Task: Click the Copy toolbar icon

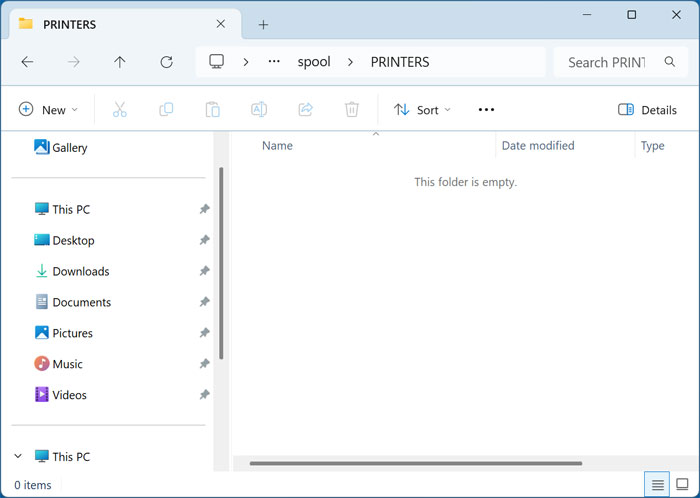Action: [x=166, y=109]
